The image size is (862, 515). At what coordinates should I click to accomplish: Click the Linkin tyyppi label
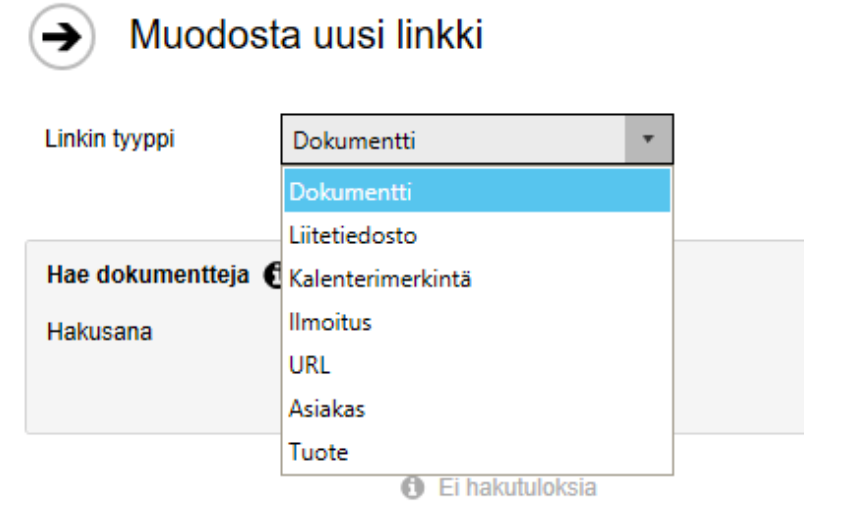[109, 139]
